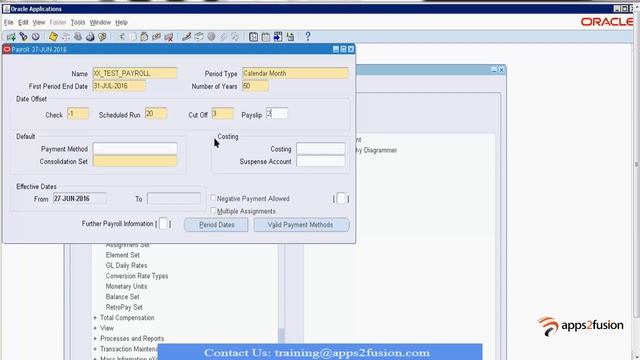Screen dimensions: 640x360
Task: Open Window Help with the question mark icon
Action: pyautogui.click(x=308, y=37)
